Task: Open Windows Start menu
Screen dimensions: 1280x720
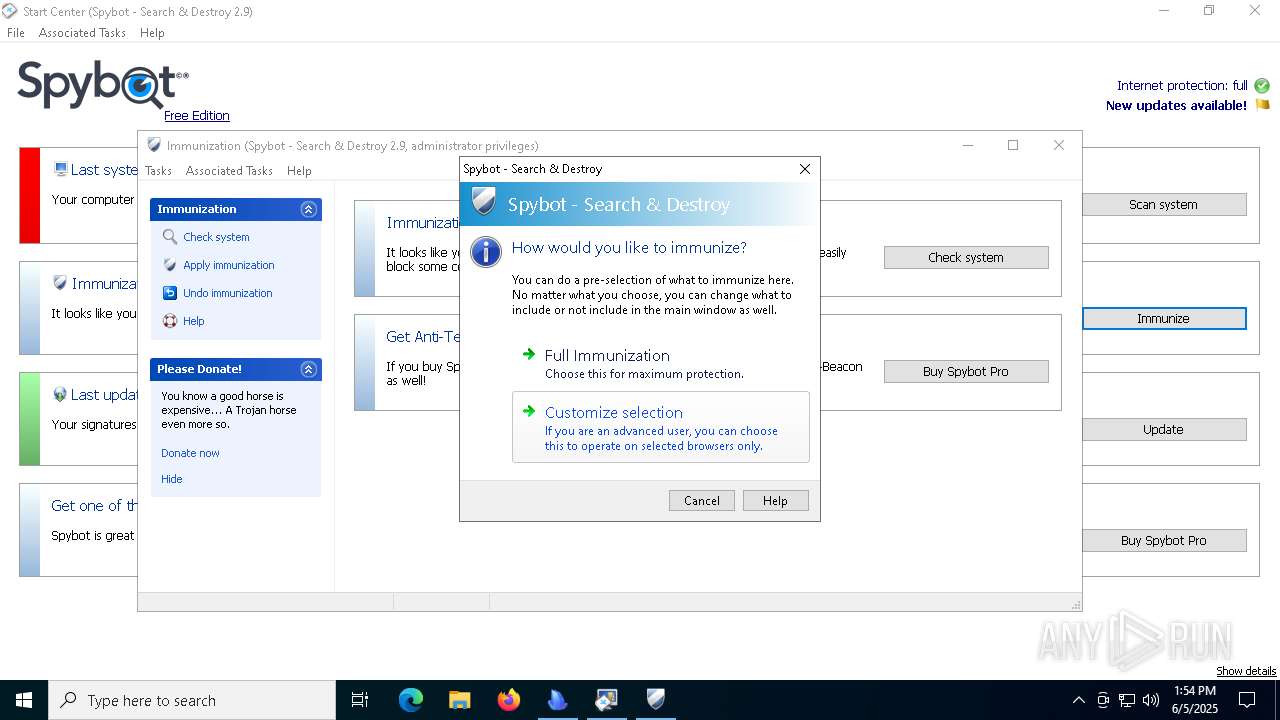Action: [24, 700]
